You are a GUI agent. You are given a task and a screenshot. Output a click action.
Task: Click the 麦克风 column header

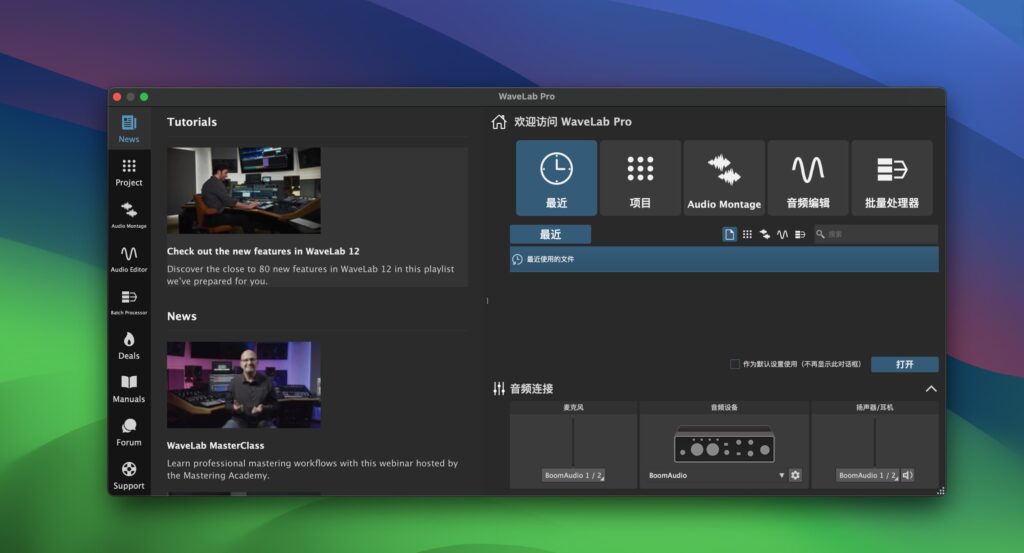pyautogui.click(x=573, y=407)
